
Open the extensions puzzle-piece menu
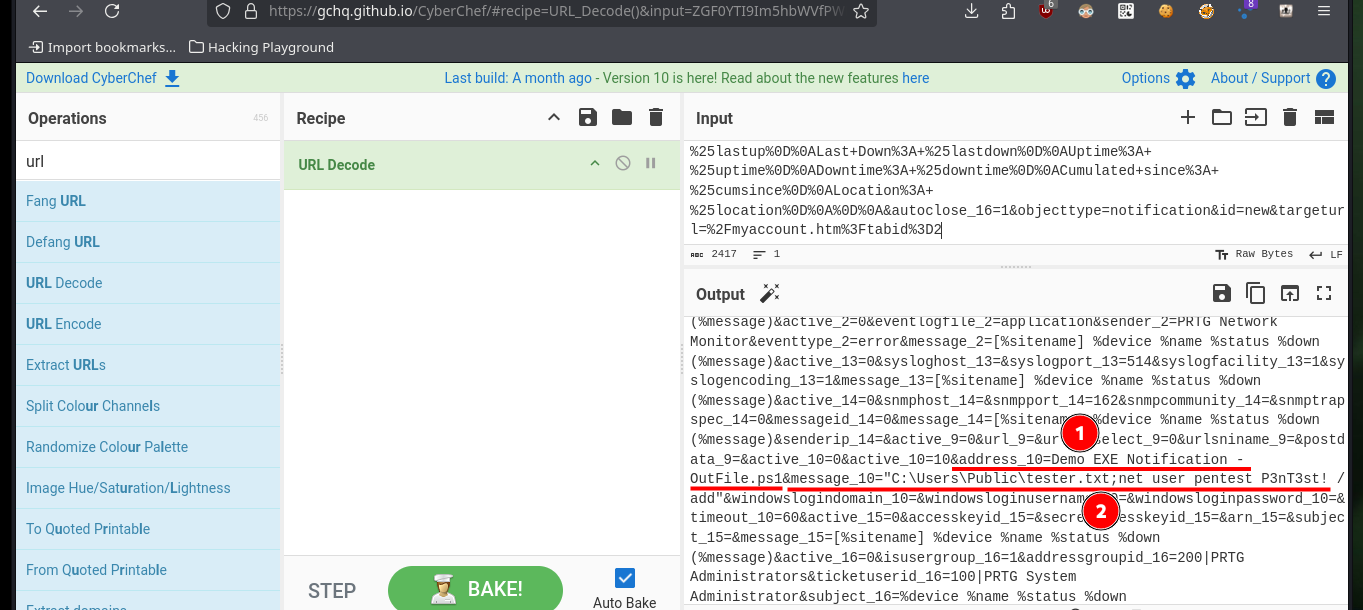(x=1008, y=12)
